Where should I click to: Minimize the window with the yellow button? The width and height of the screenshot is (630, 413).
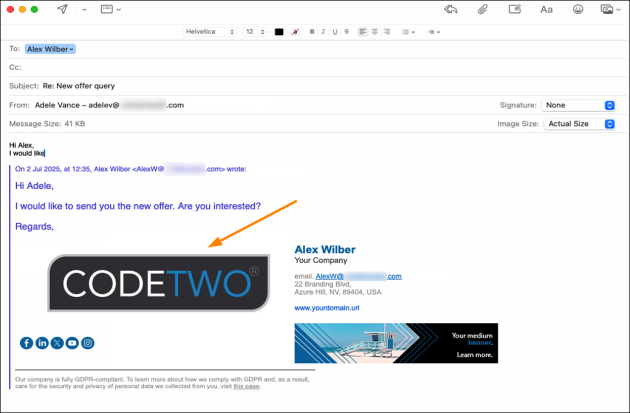[x=22, y=9]
